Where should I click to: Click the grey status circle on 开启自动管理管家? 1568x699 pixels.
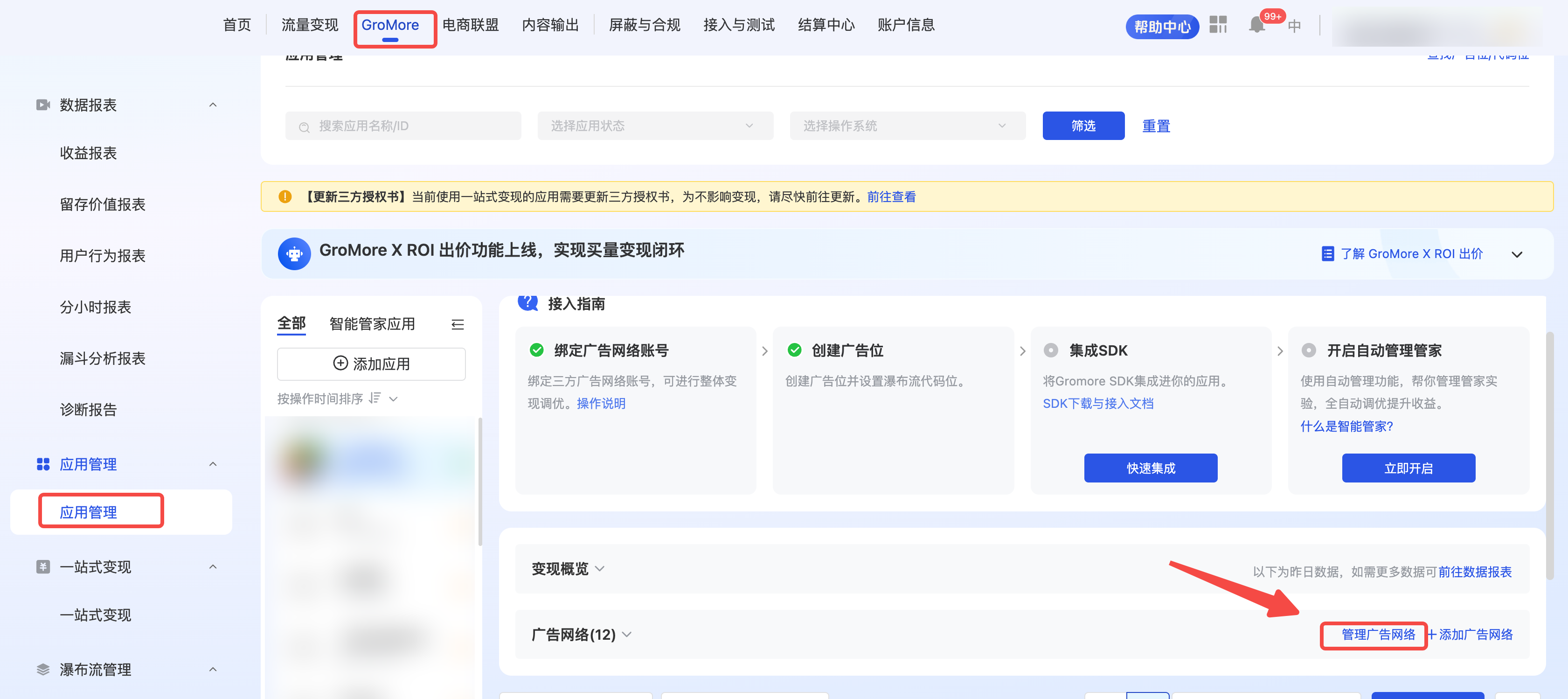(1309, 350)
